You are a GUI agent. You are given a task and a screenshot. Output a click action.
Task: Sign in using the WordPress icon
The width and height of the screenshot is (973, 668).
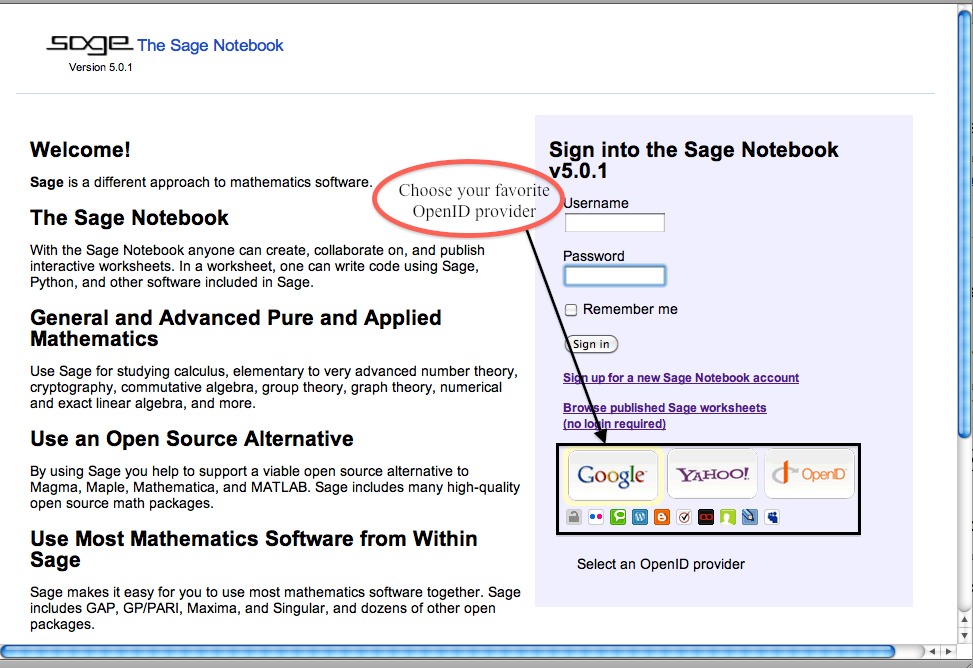(x=640, y=517)
